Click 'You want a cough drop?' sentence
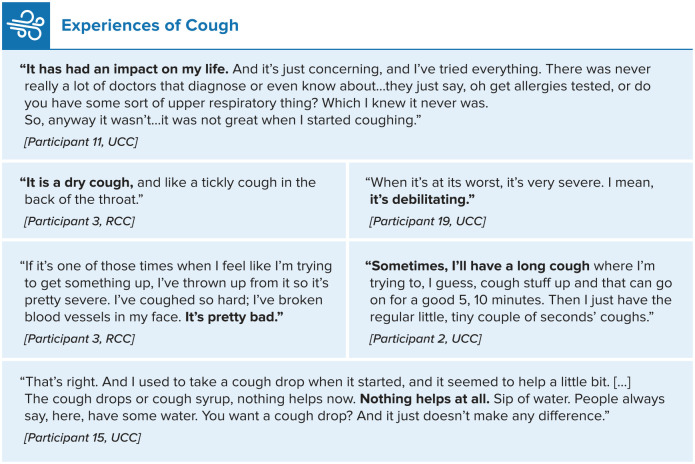 coord(277,416)
